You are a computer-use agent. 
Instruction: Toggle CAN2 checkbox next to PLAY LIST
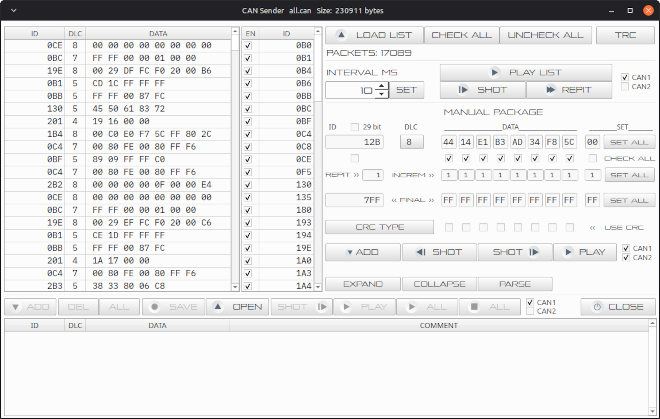click(x=625, y=86)
